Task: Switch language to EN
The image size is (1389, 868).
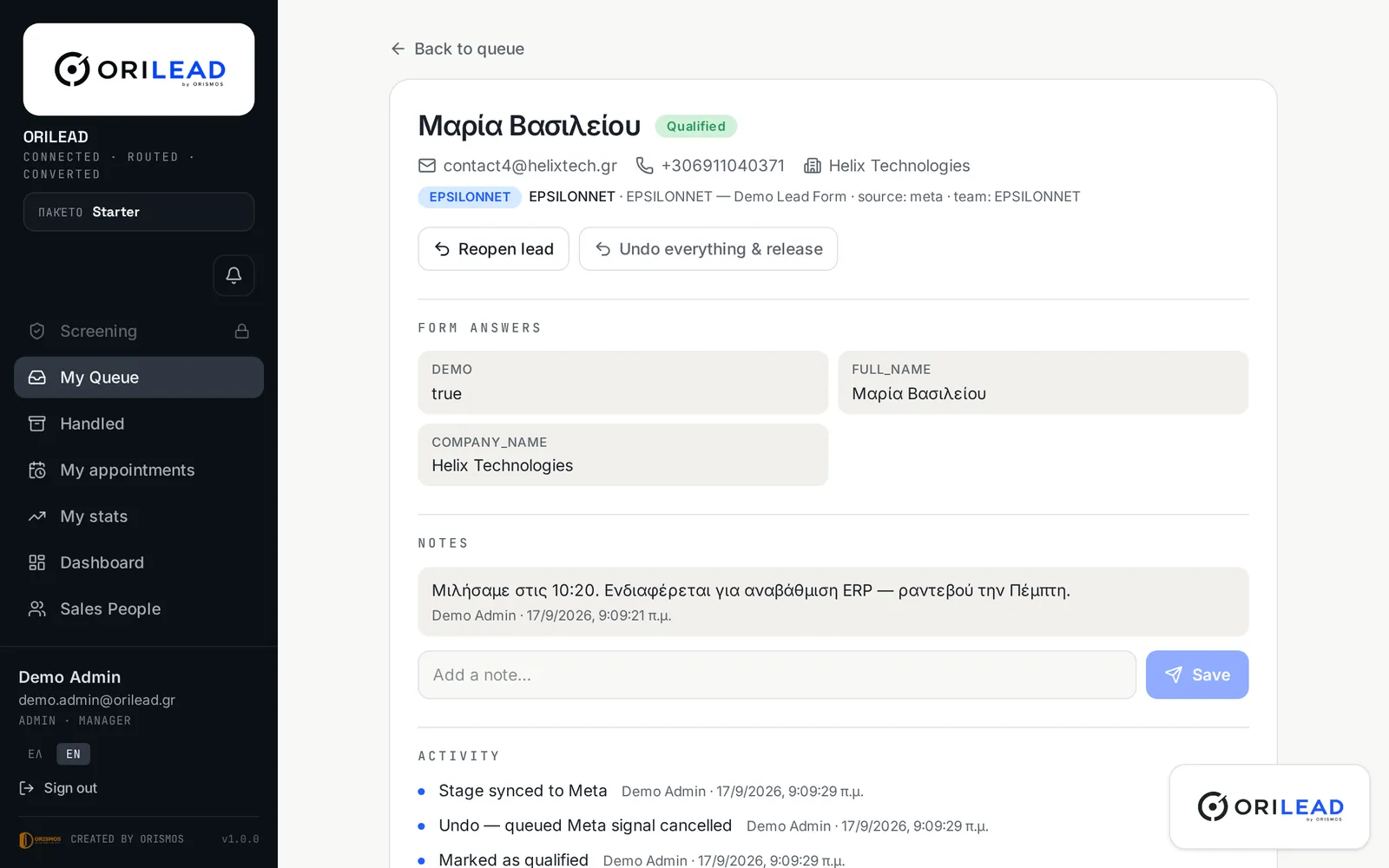Action: point(74,754)
